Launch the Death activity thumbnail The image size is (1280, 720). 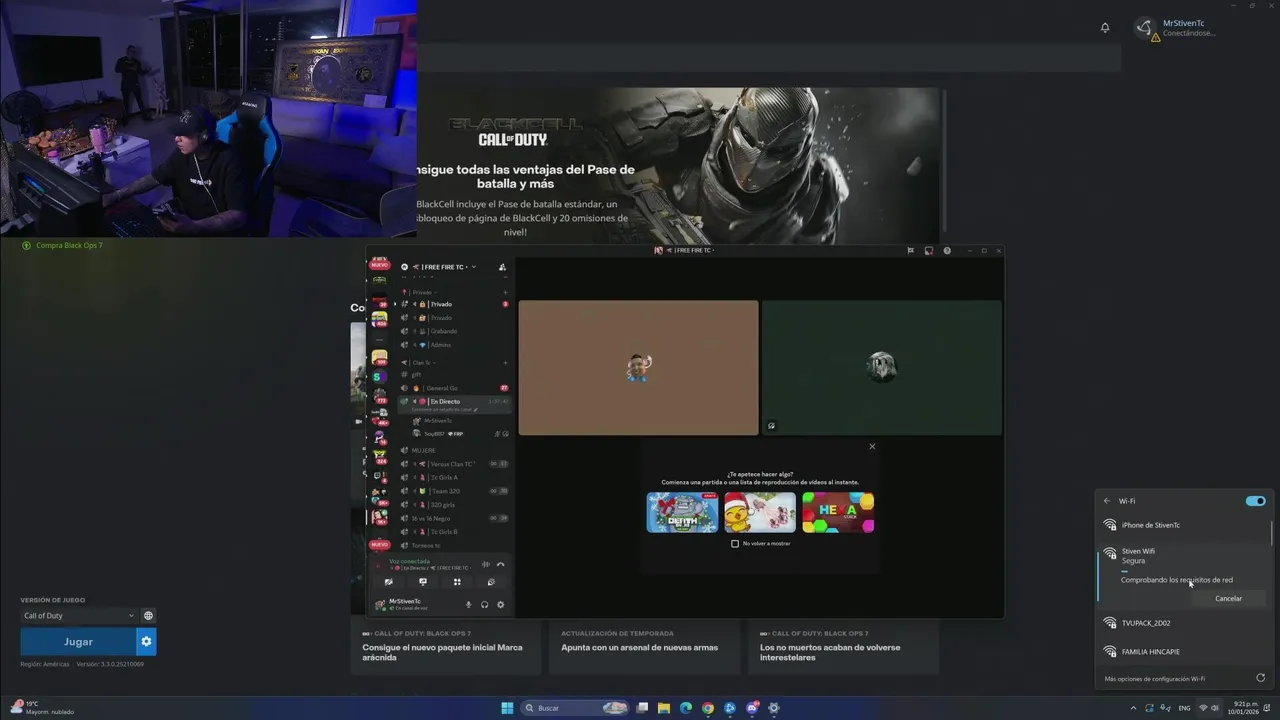click(682, 512)
